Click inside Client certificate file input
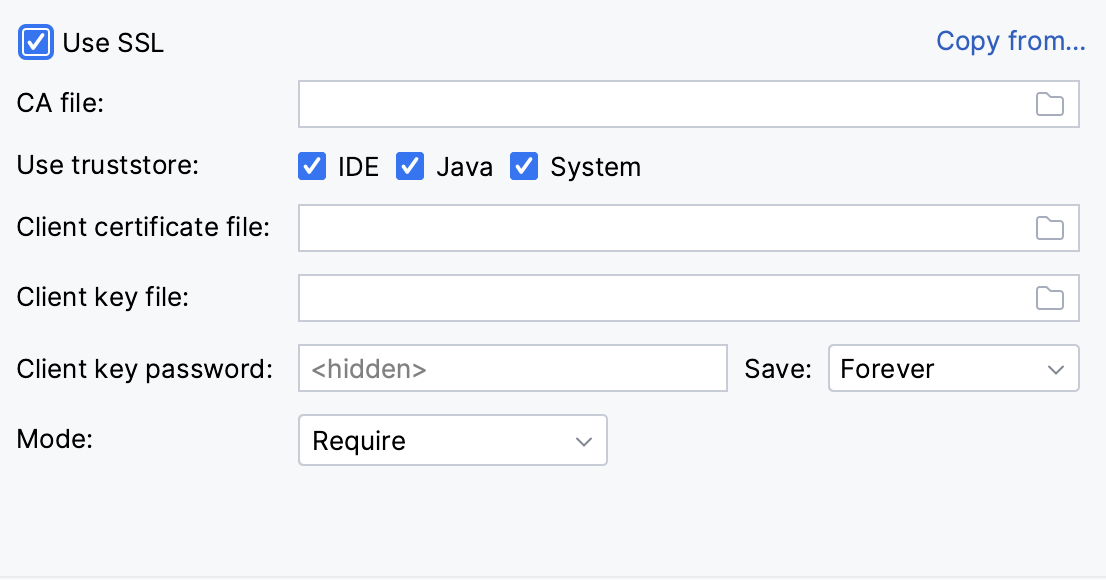Screen dimensions: 1106x580 pyautogui.click(x=660, y=228)
